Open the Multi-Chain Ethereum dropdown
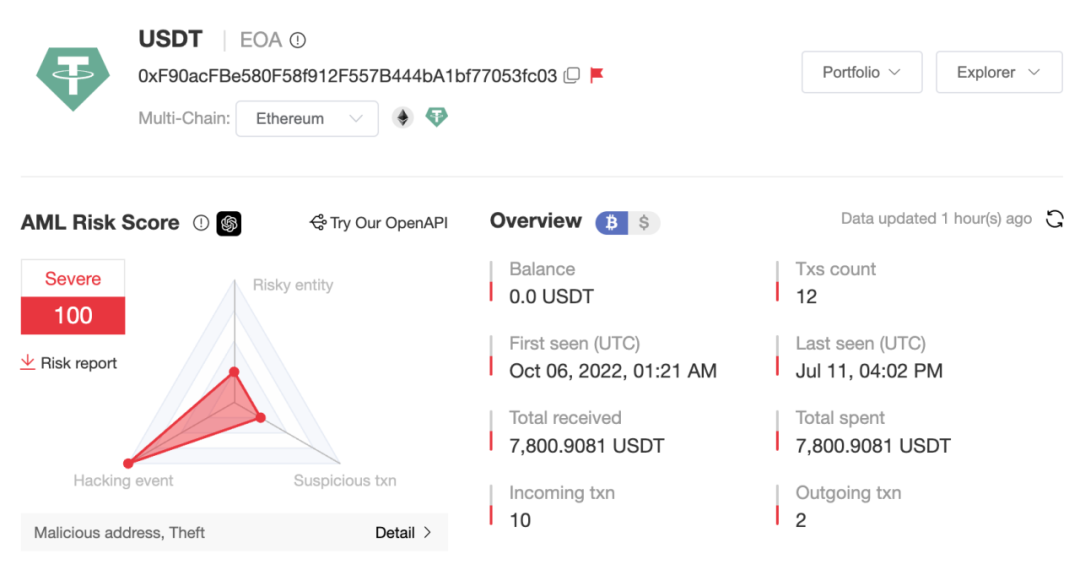Image resolution: width=1080 pixels, height=570 pixels. click(307, 118)
